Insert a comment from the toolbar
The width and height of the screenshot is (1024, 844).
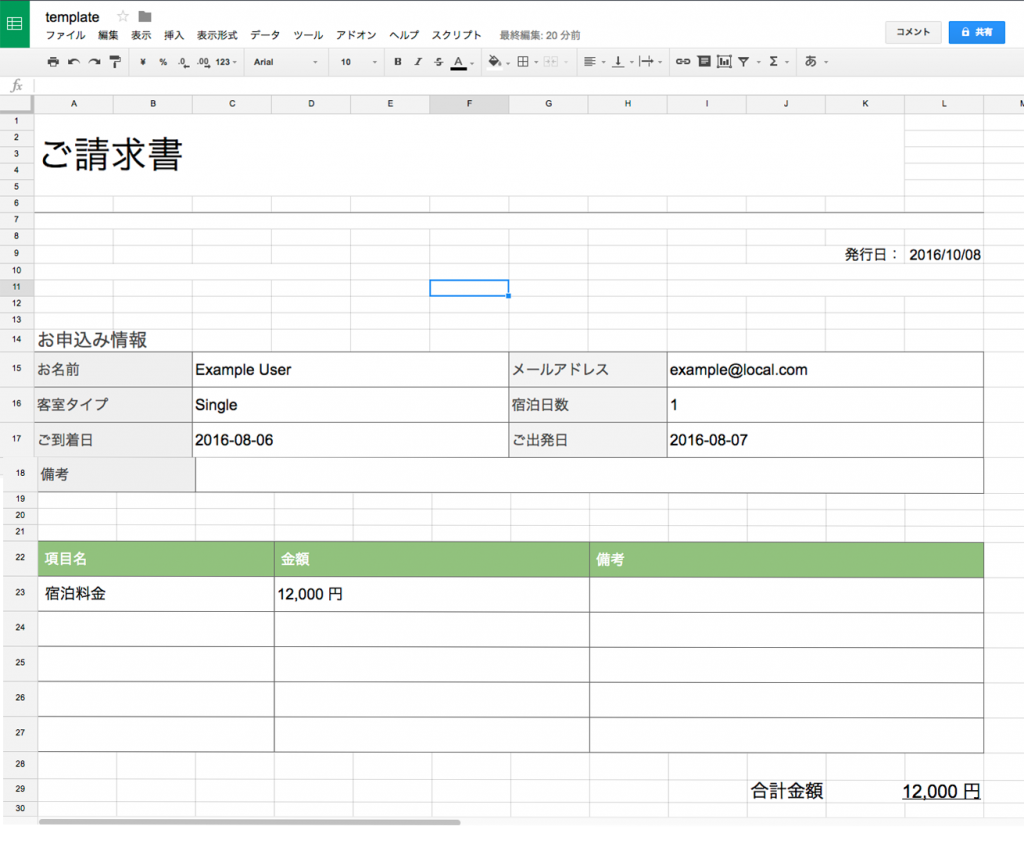point(704,61)
